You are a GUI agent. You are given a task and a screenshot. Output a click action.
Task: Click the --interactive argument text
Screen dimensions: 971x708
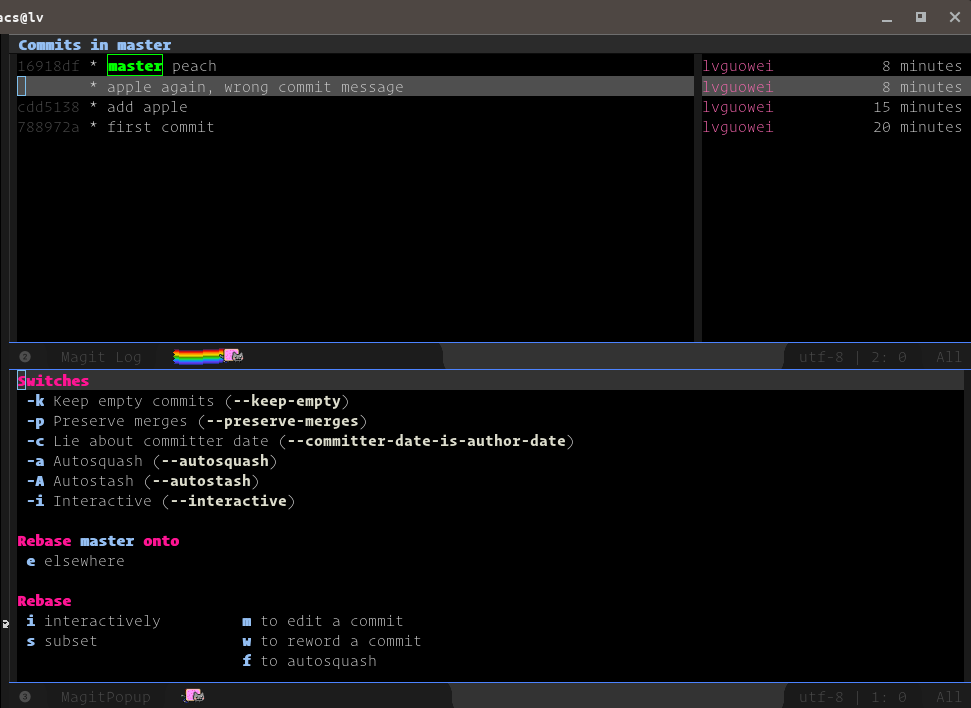(229, 501)
